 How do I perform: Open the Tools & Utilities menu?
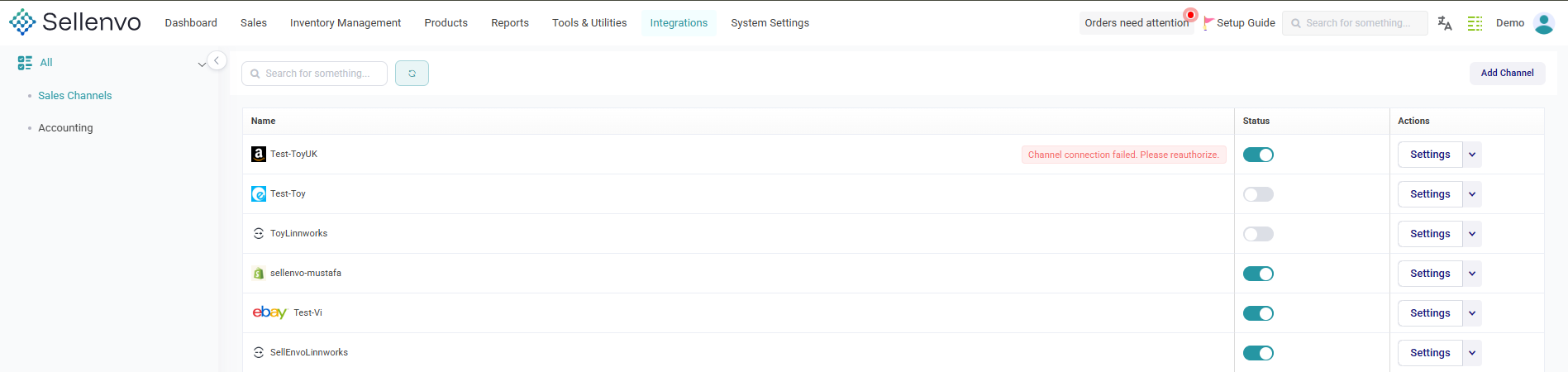coord(589,23)
